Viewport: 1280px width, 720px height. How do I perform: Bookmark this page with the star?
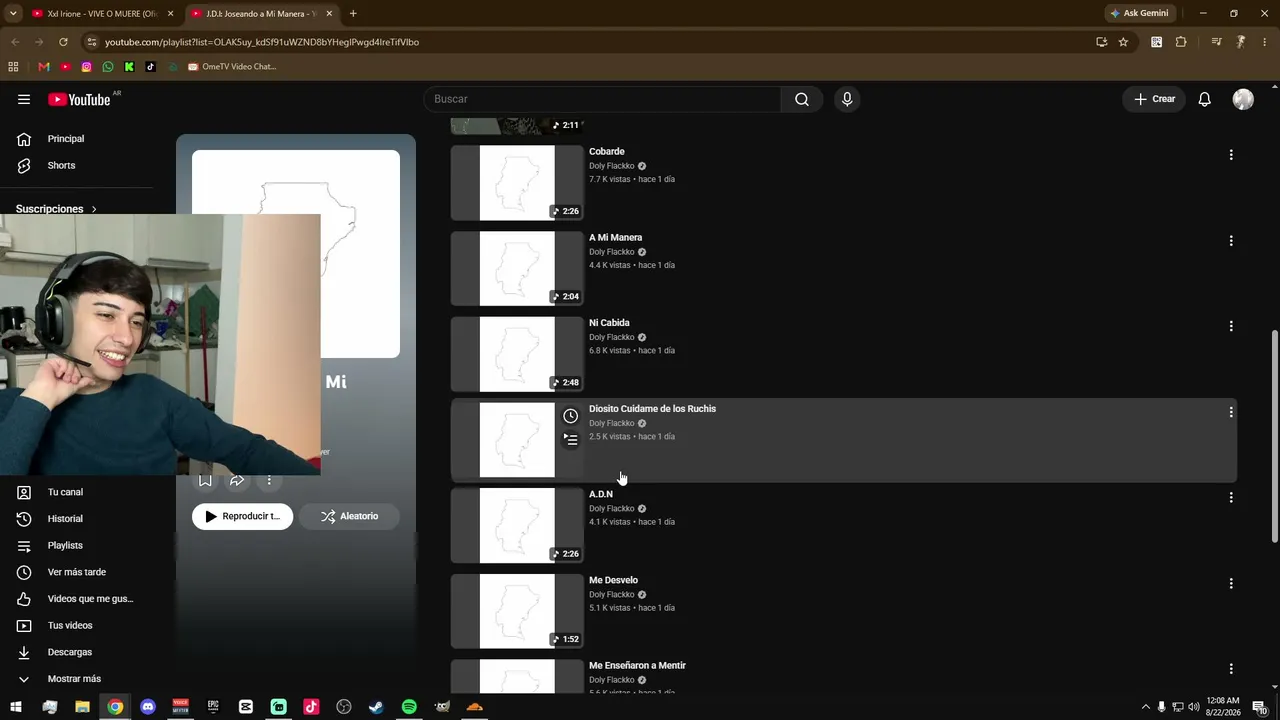(1123, 42)
